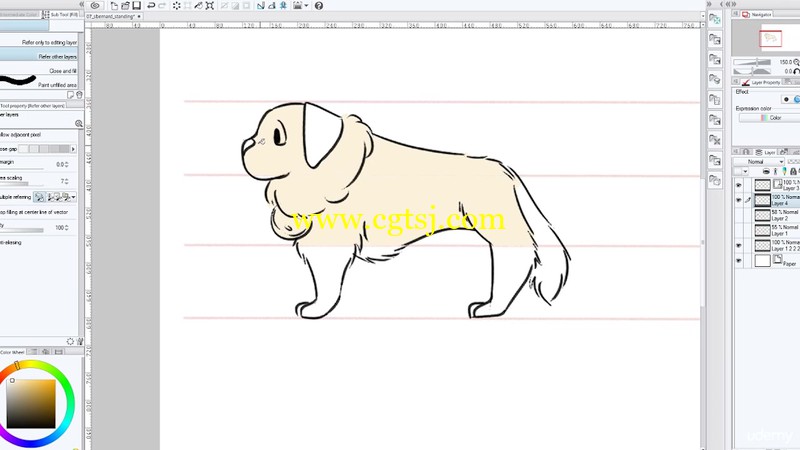Redo using the toolbar arrow
The width and height of the screenshot is (800, 450).
(x=162, y=6)
